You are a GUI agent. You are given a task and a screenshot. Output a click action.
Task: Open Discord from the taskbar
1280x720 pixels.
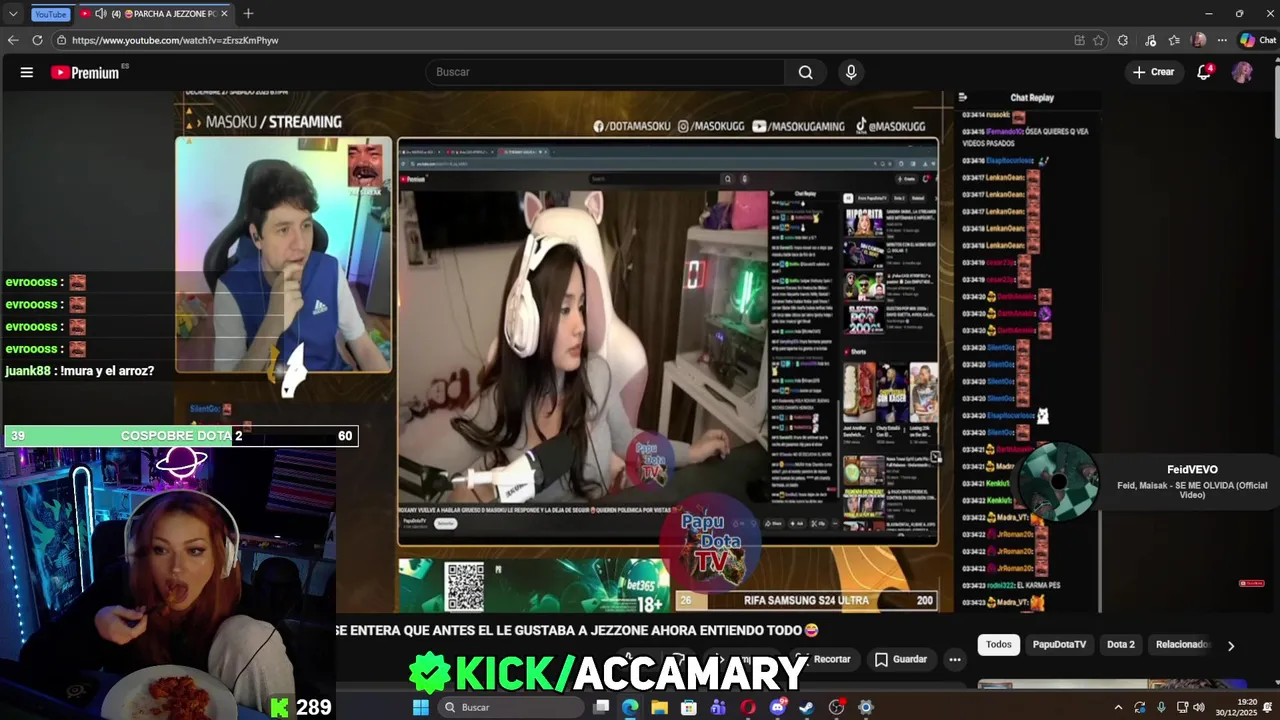778,707
